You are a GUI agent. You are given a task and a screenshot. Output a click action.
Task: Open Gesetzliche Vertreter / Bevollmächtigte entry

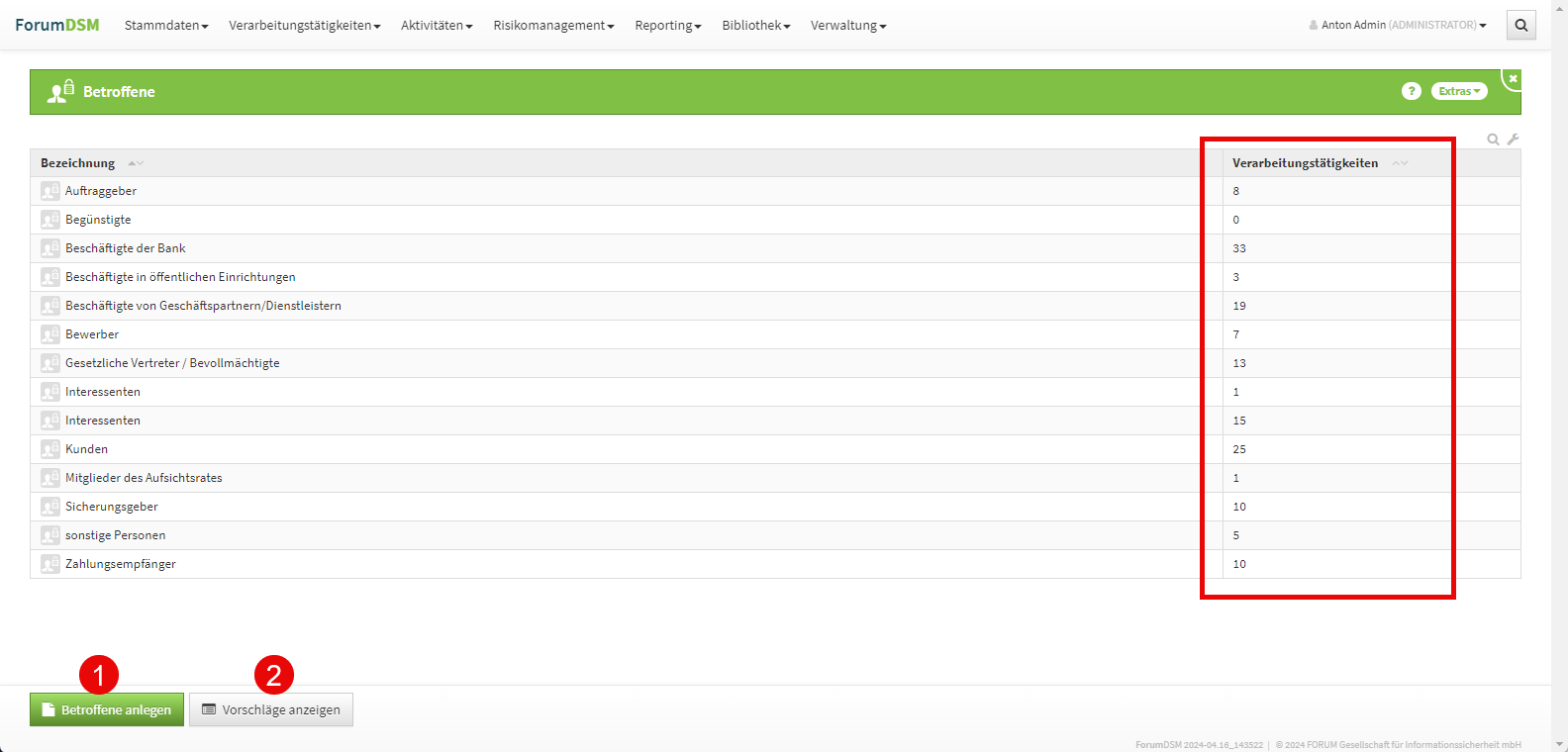click(172, 363)
